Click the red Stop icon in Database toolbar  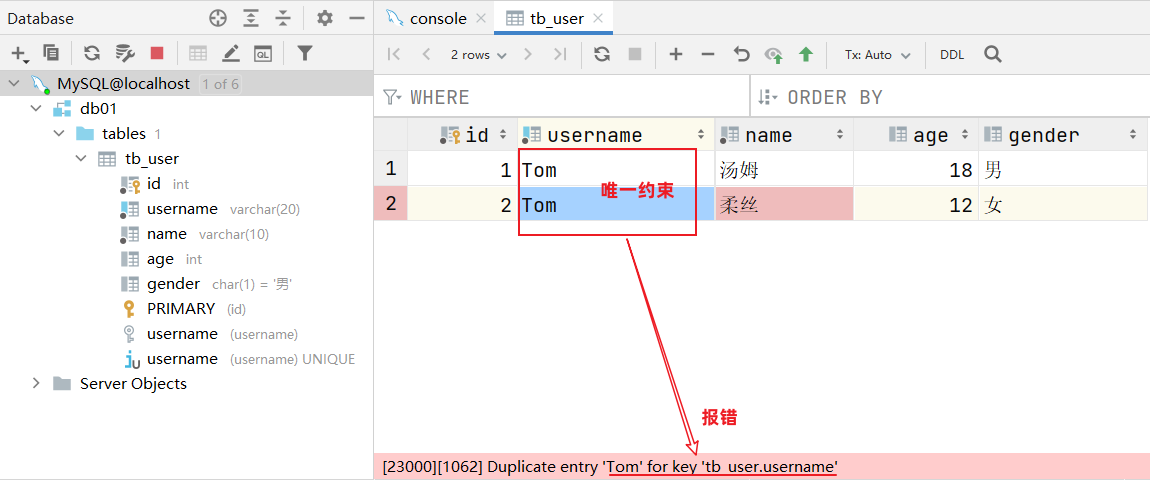pos(157,54)
